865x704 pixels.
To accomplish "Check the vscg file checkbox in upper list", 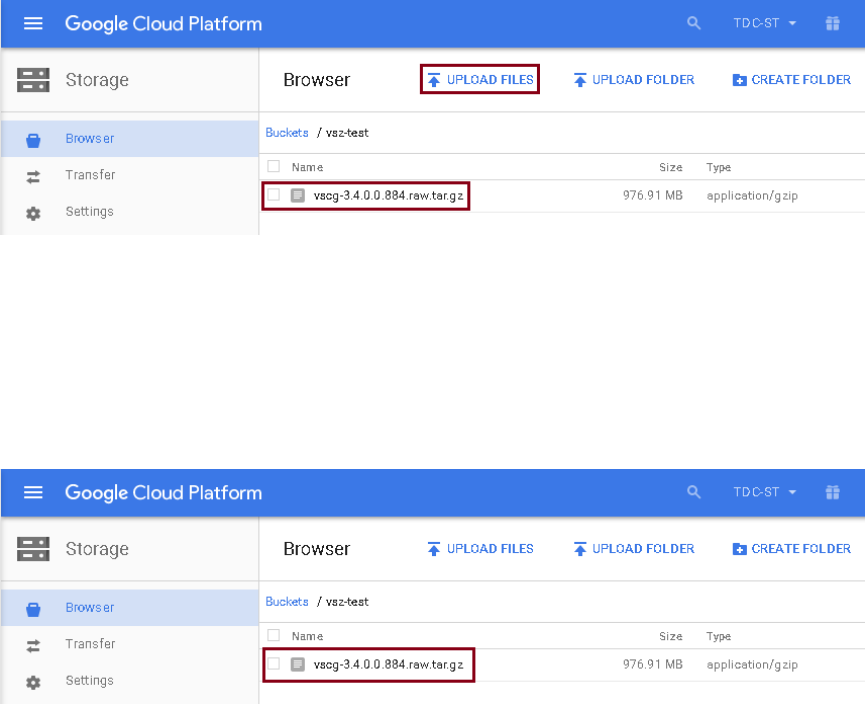I will click(x=274, y=195).
